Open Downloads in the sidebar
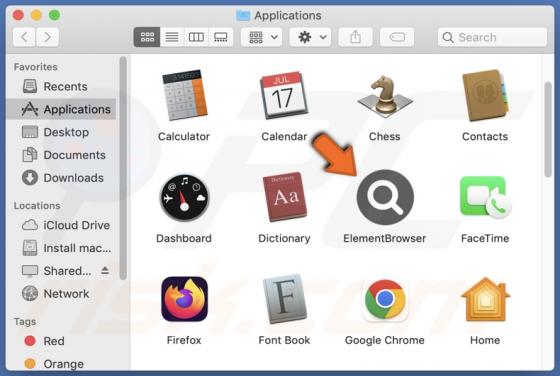This screenshot has width=560, height=376. pyautogui.click(x=61, y=178)
